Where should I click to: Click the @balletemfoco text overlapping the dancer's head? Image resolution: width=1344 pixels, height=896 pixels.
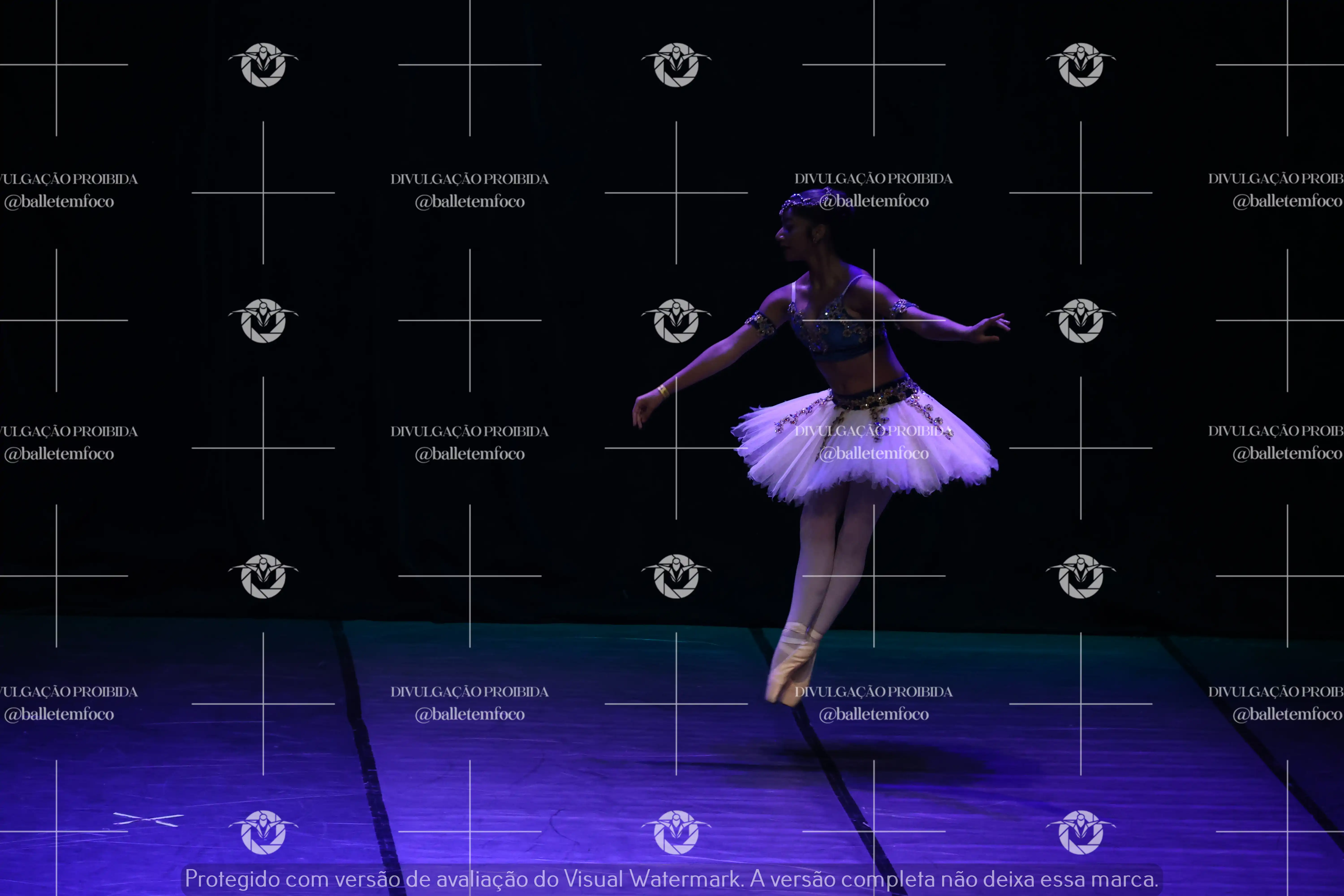[874, 201]
